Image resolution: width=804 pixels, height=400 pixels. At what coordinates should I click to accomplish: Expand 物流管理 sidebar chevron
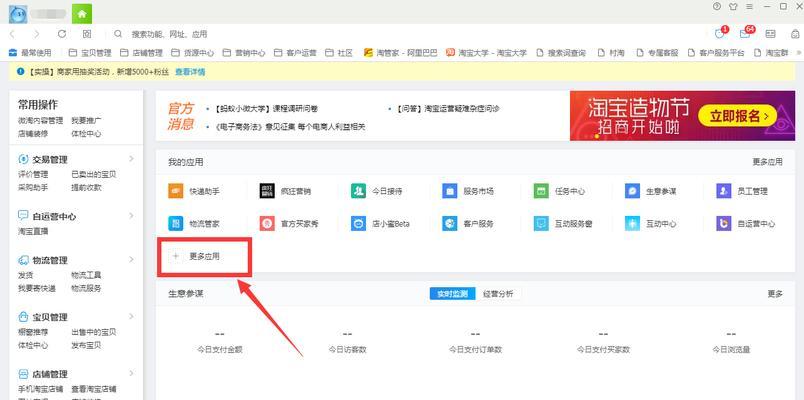(131, 259)
